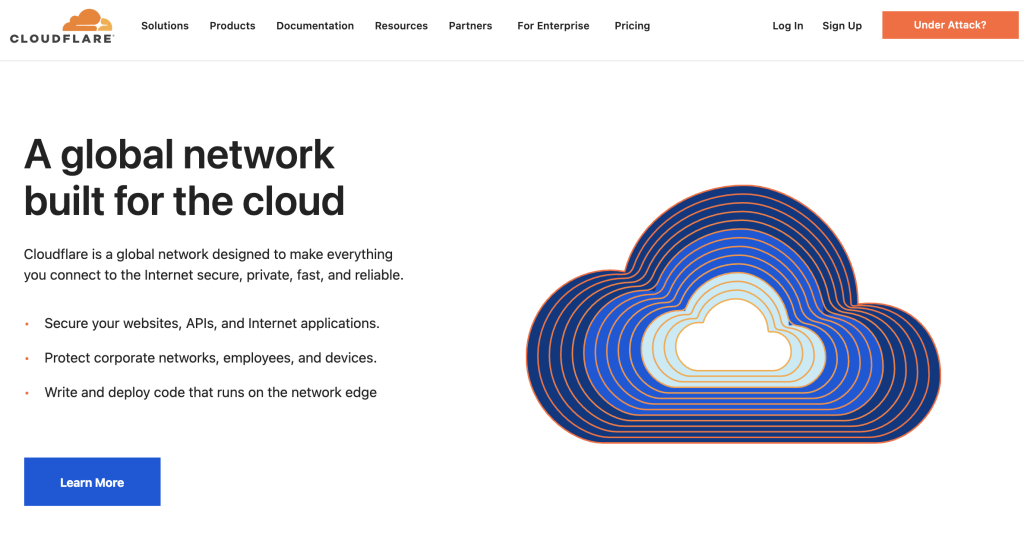Screen dimensions: 1024x543
Task: Open the Solutions menu
Action: pyautogui.click(x=165, y=25)
